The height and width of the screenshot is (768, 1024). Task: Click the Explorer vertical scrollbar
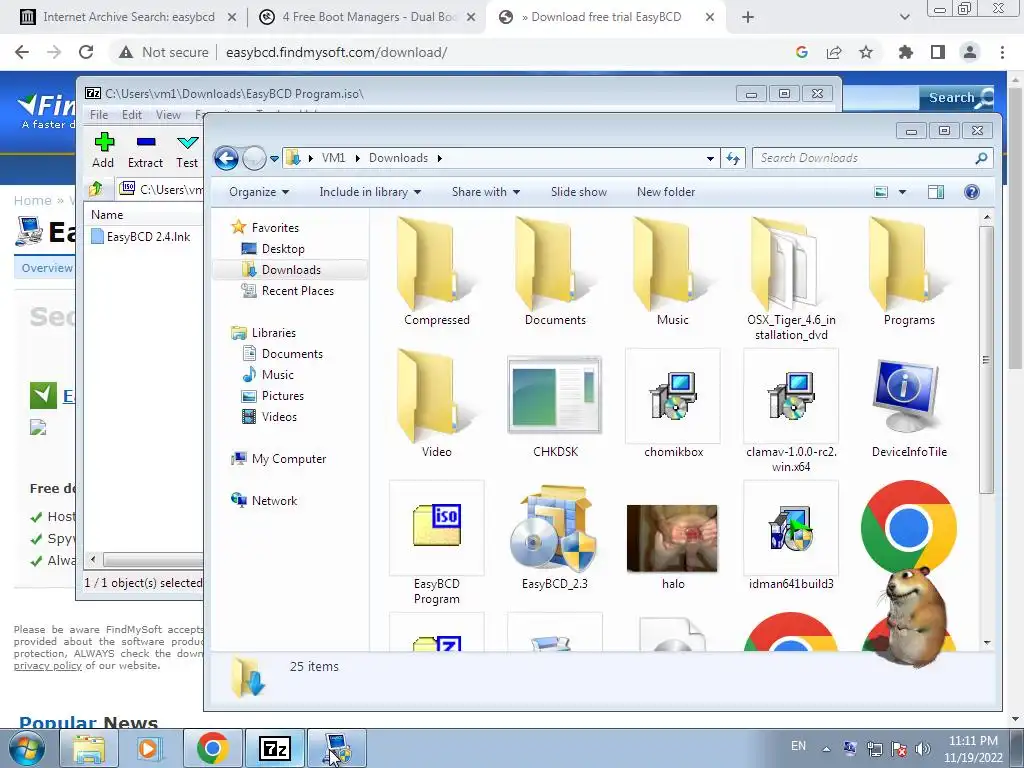point(986,359)
